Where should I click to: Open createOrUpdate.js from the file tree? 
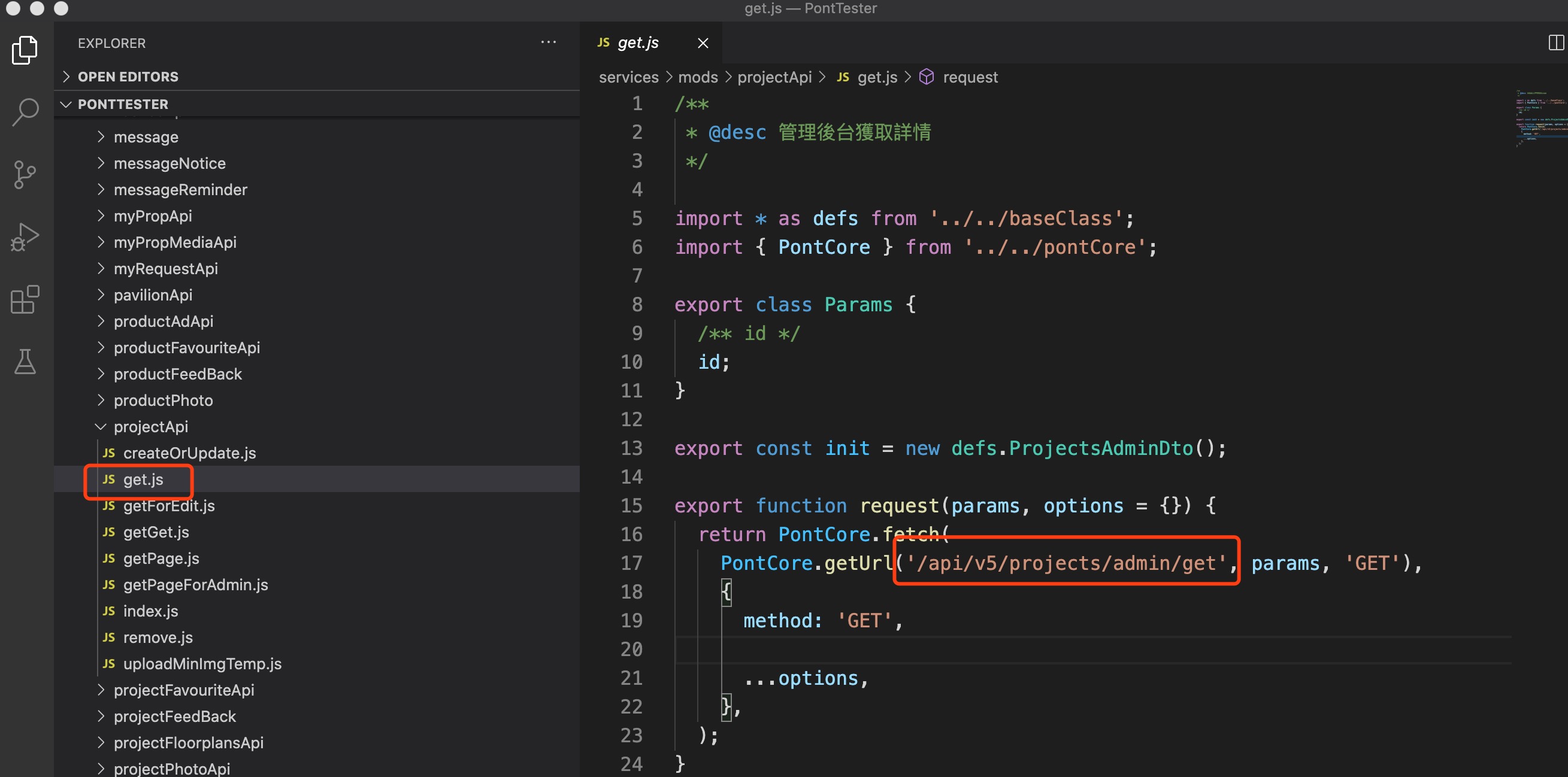189,453
